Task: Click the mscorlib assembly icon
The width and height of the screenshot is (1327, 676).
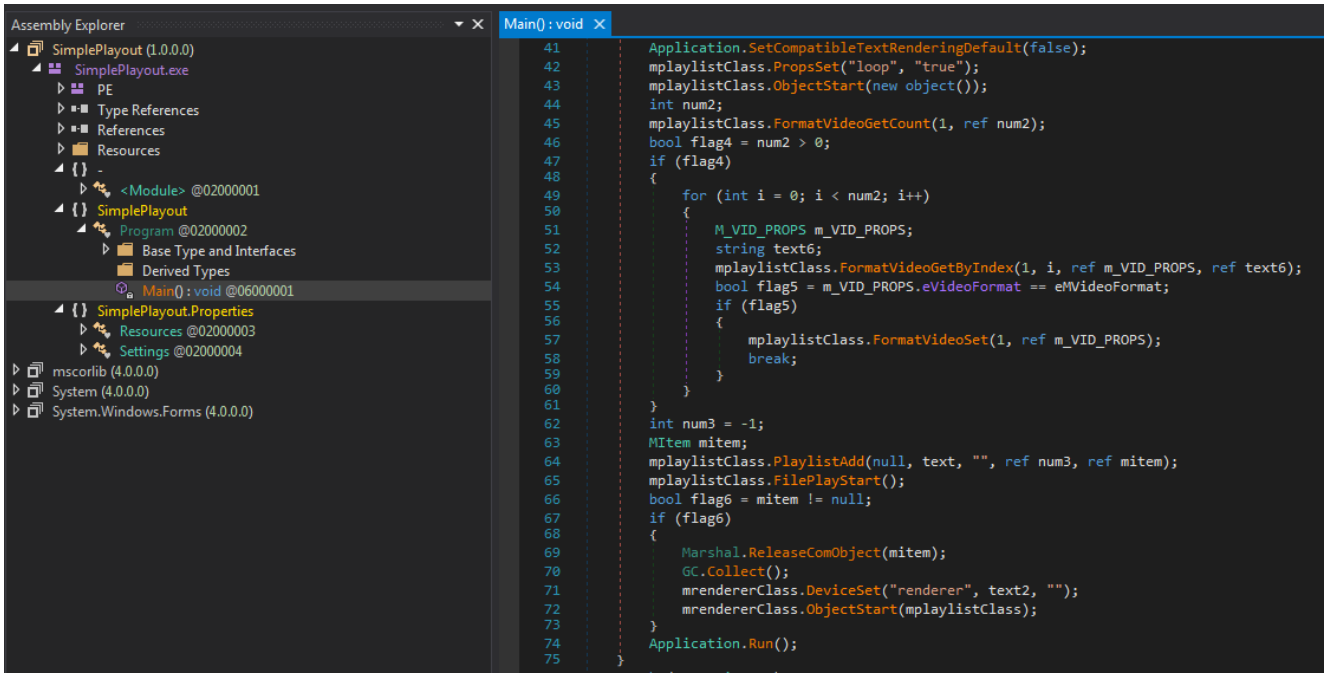Action: (x=36, y=371)
